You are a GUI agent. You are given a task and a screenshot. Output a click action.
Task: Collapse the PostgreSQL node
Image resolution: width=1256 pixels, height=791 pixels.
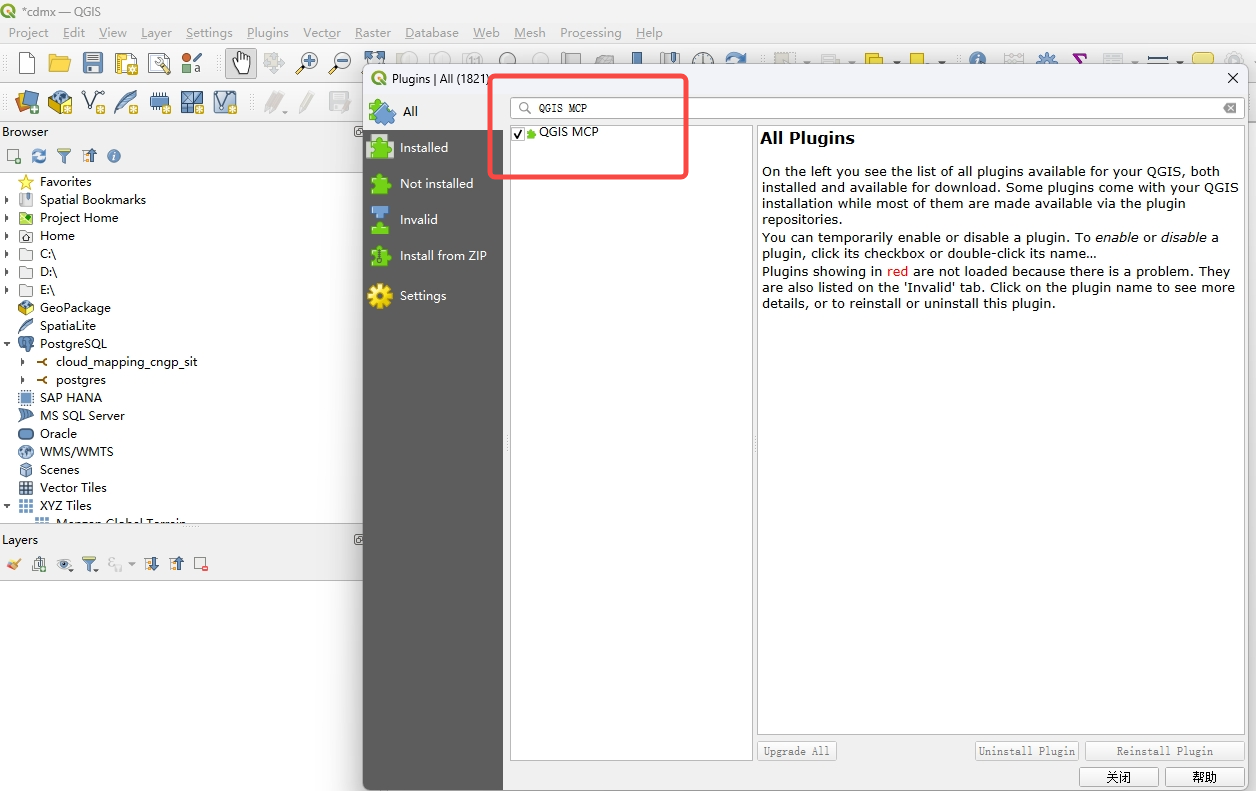click(7, 344)
